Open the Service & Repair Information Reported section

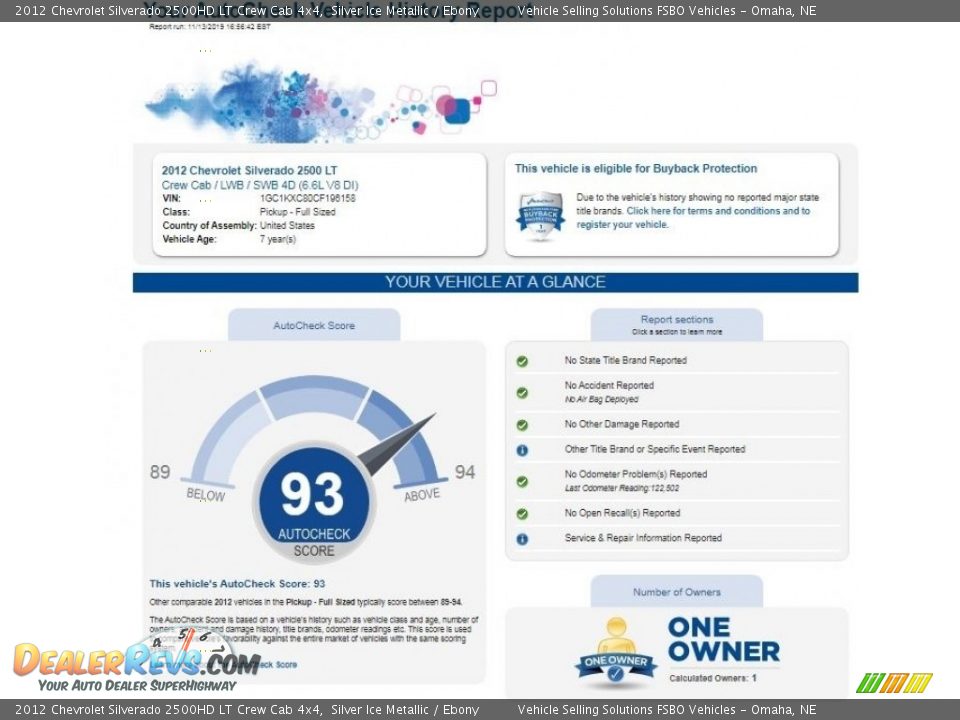(643, 538)
